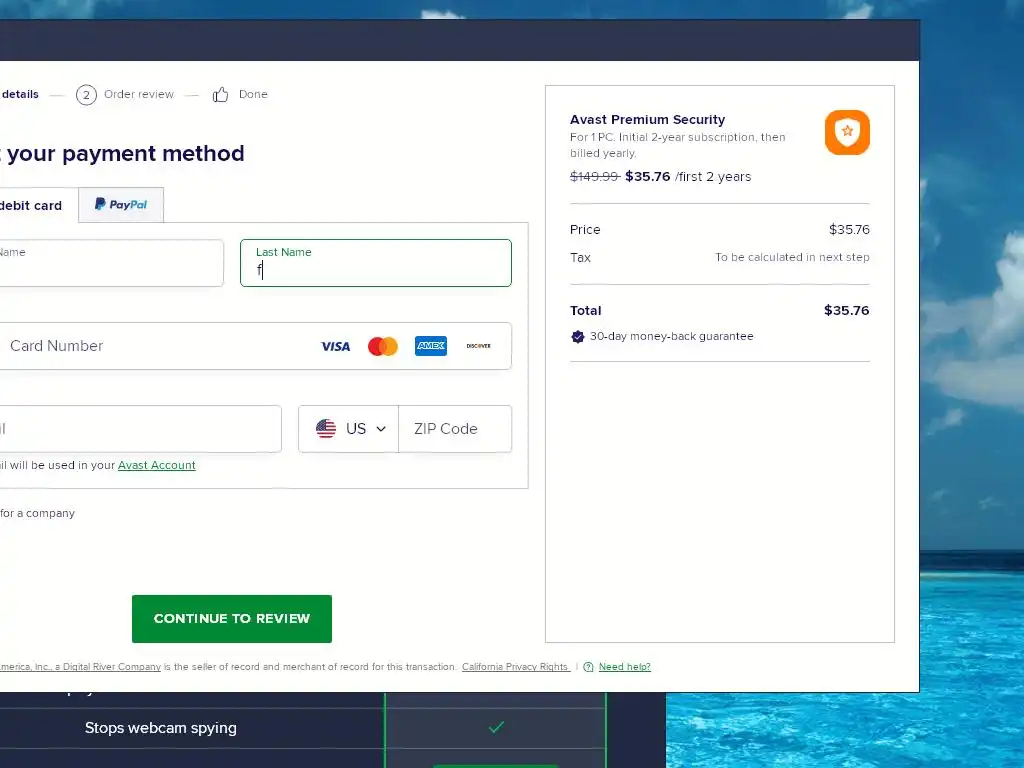This screenshot has height=768, width=1024.
Task: Open the US country dropdown
Action: click(x=349, y=428)
